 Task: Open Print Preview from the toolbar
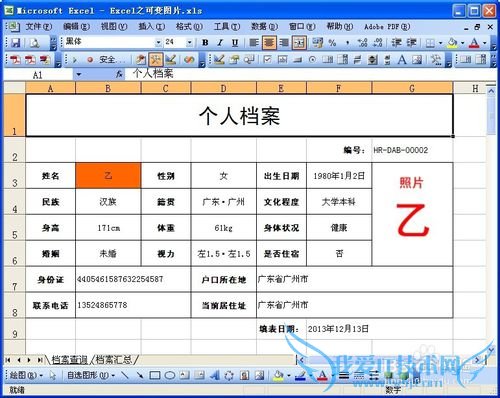[35, 42]
